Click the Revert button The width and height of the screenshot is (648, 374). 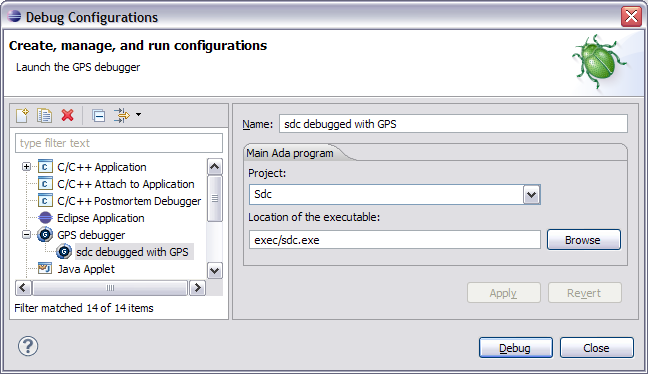(585, 293)
